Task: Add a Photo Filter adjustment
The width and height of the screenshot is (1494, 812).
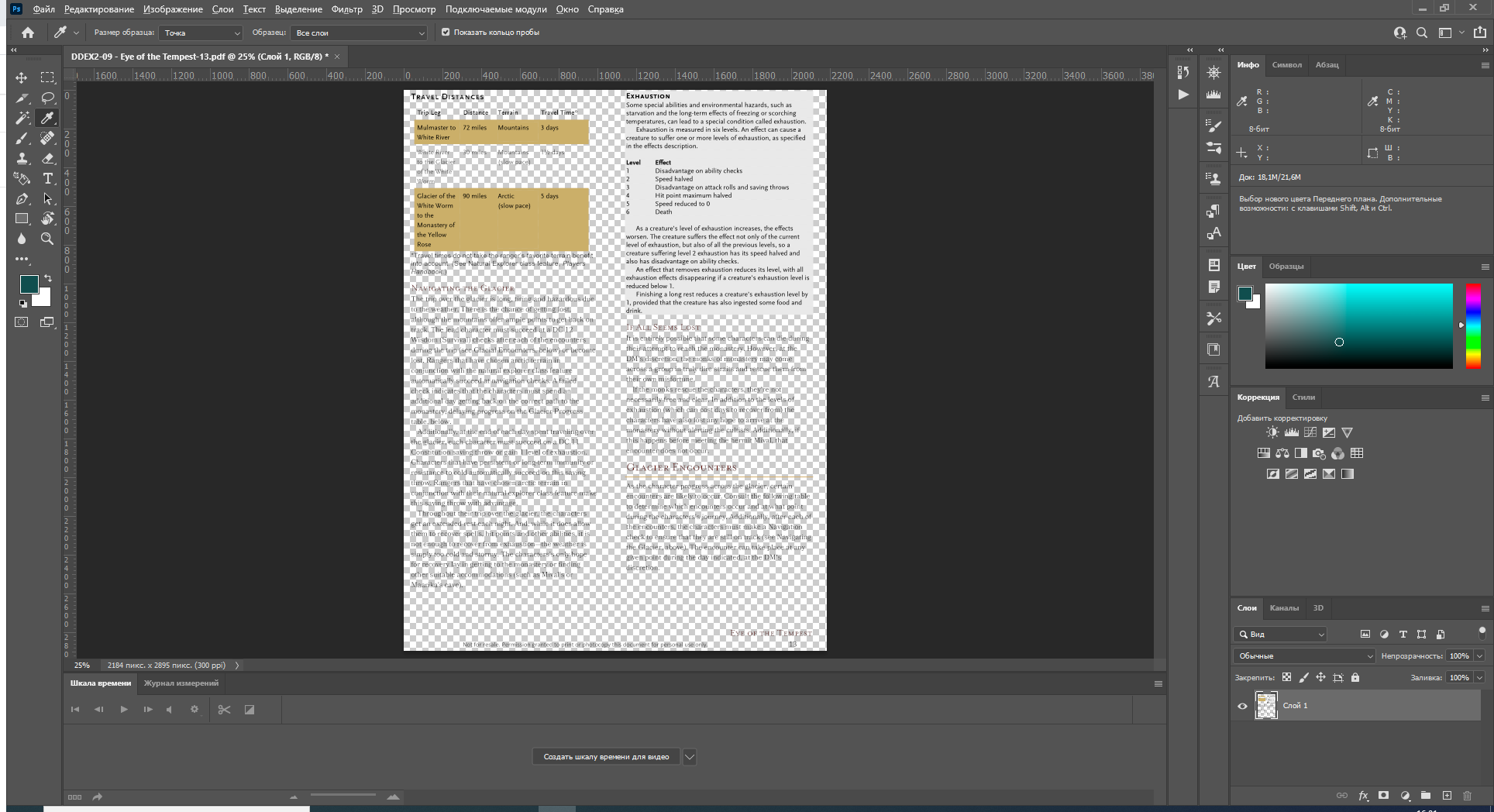Action: (1319, 453)
